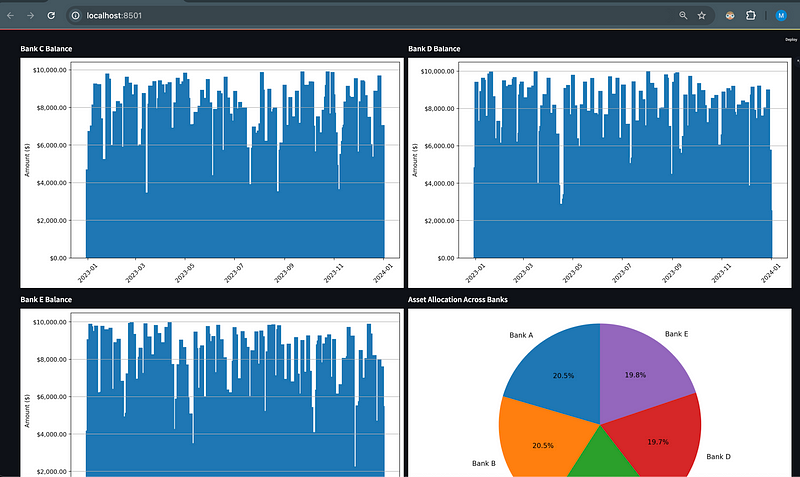Image resolution: width=800 pixels, height=477 pixels.
Task: Click $6,000.00 on the Bank D chart axis
Action: click(439, 146)
